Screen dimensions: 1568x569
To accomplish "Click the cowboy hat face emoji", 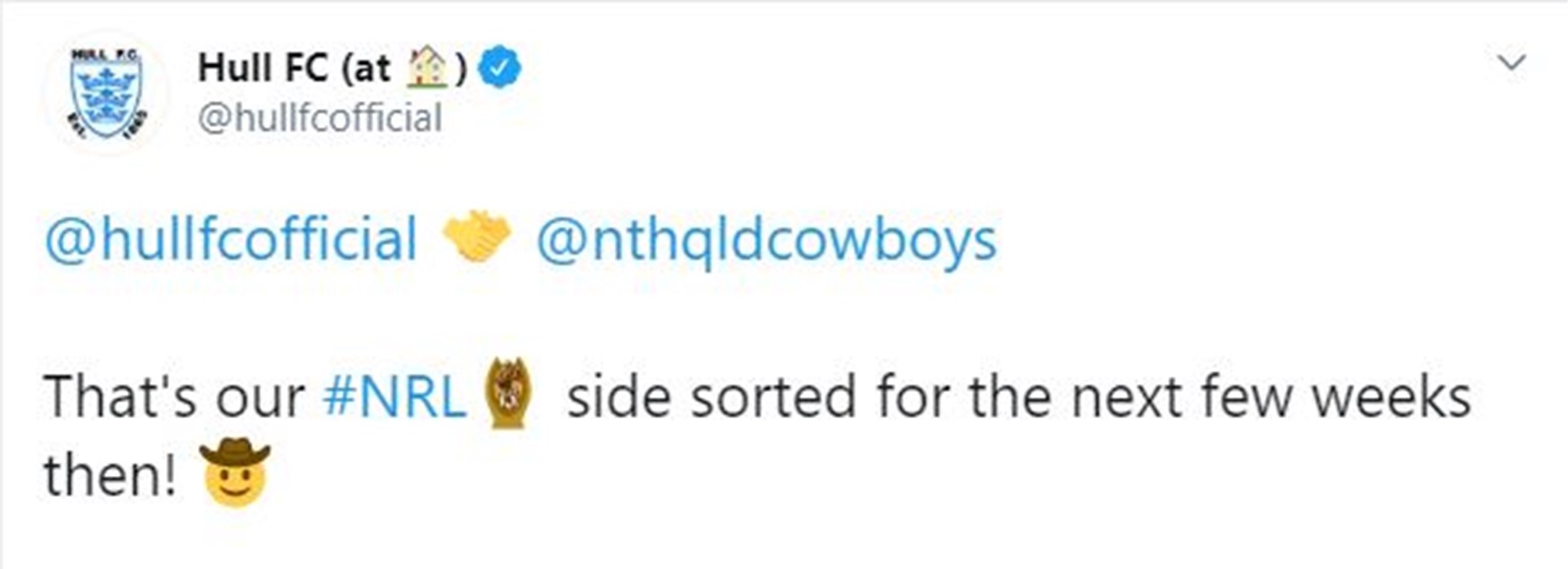I will click(235, 471).
